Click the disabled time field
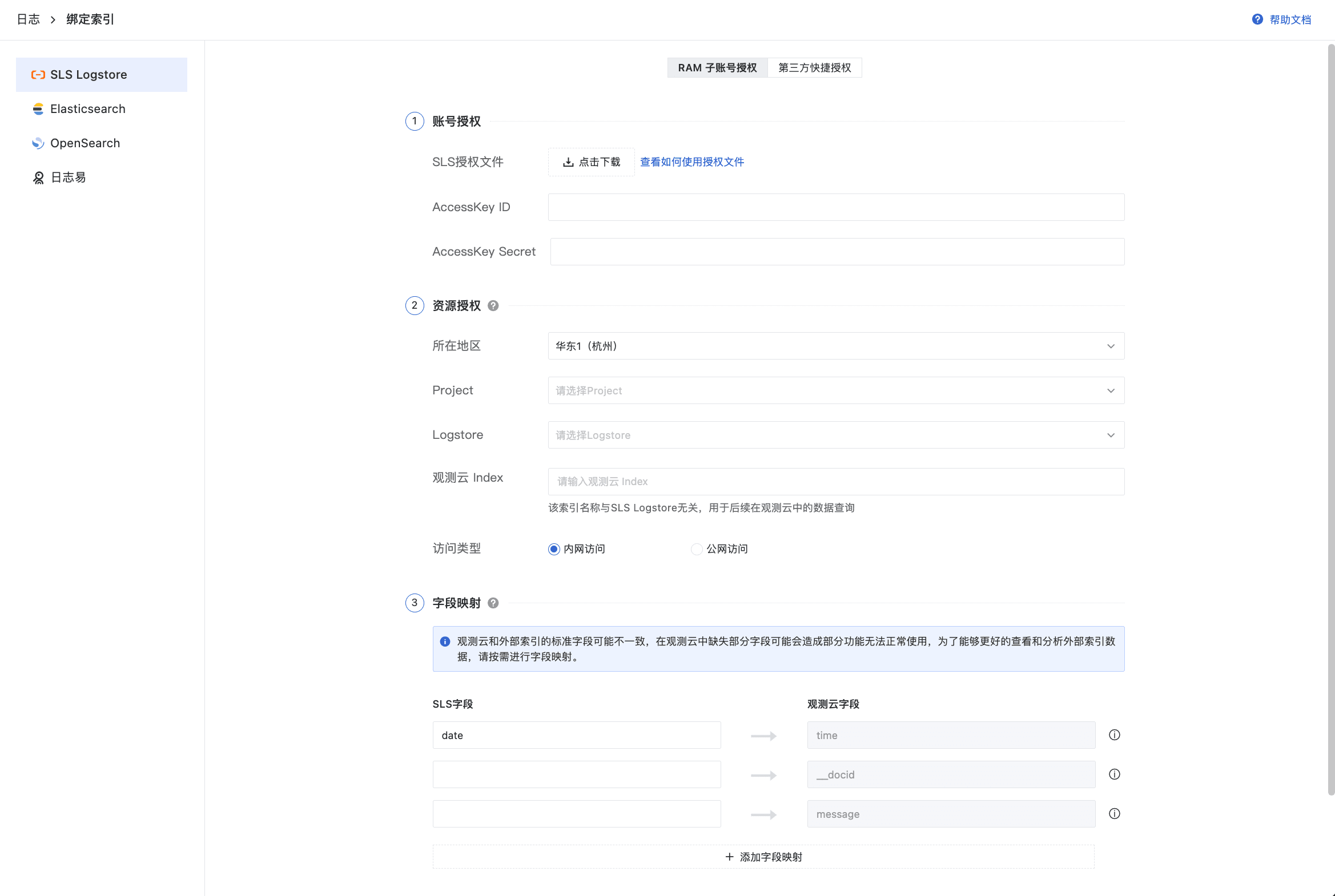 (x=951, y=735)
